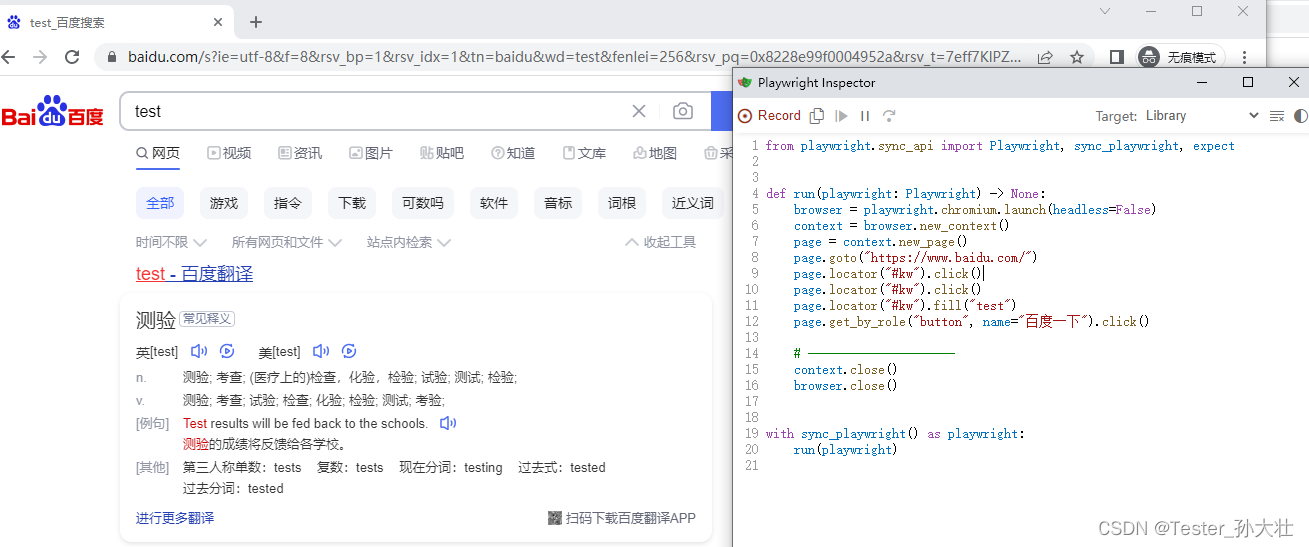Click the 无痕模式 incognito indicator
1309x547 pixels.
click(1181, 57)
